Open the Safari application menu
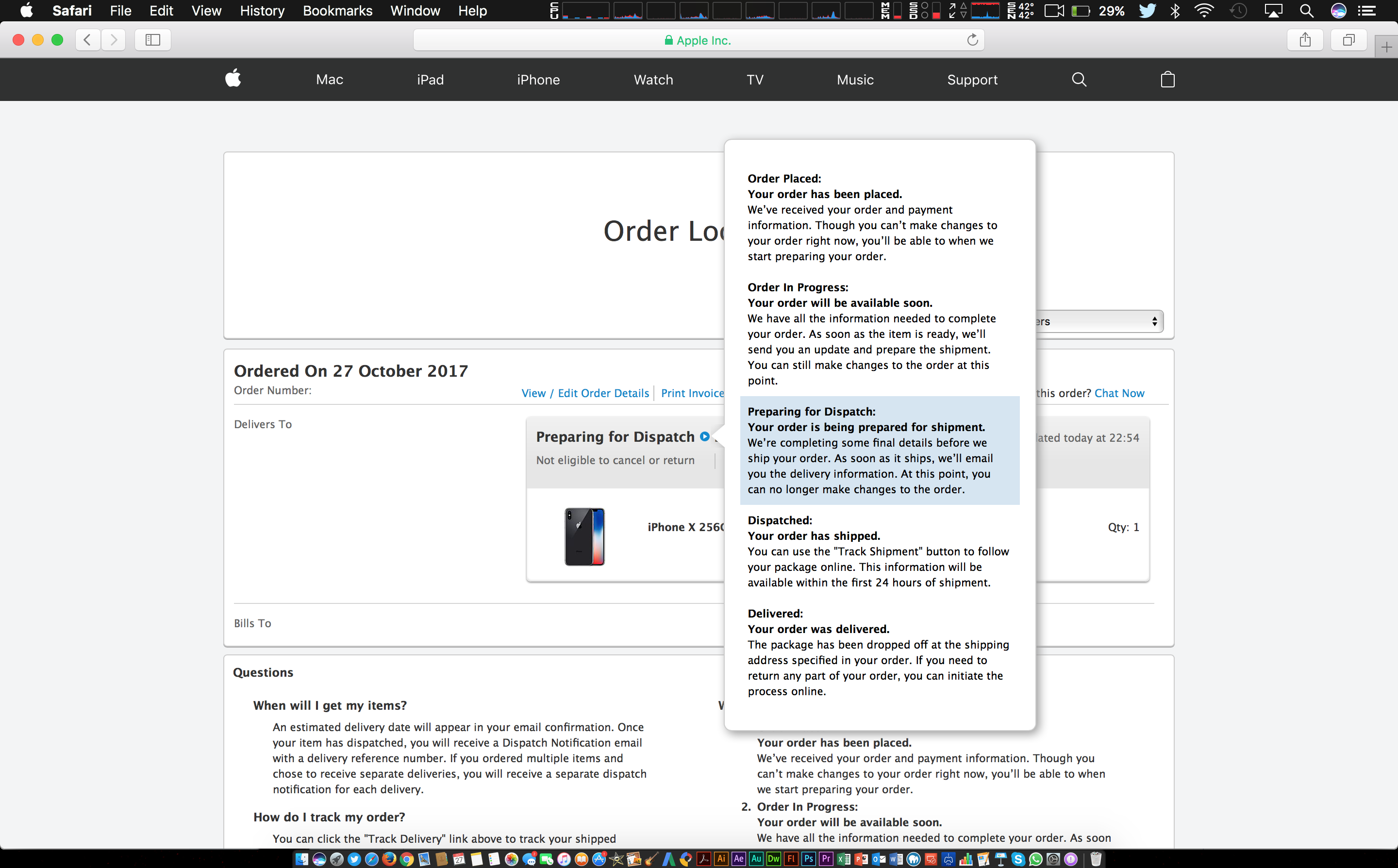The width and height of the screenshot is (1398, 868). click(72, 10)
